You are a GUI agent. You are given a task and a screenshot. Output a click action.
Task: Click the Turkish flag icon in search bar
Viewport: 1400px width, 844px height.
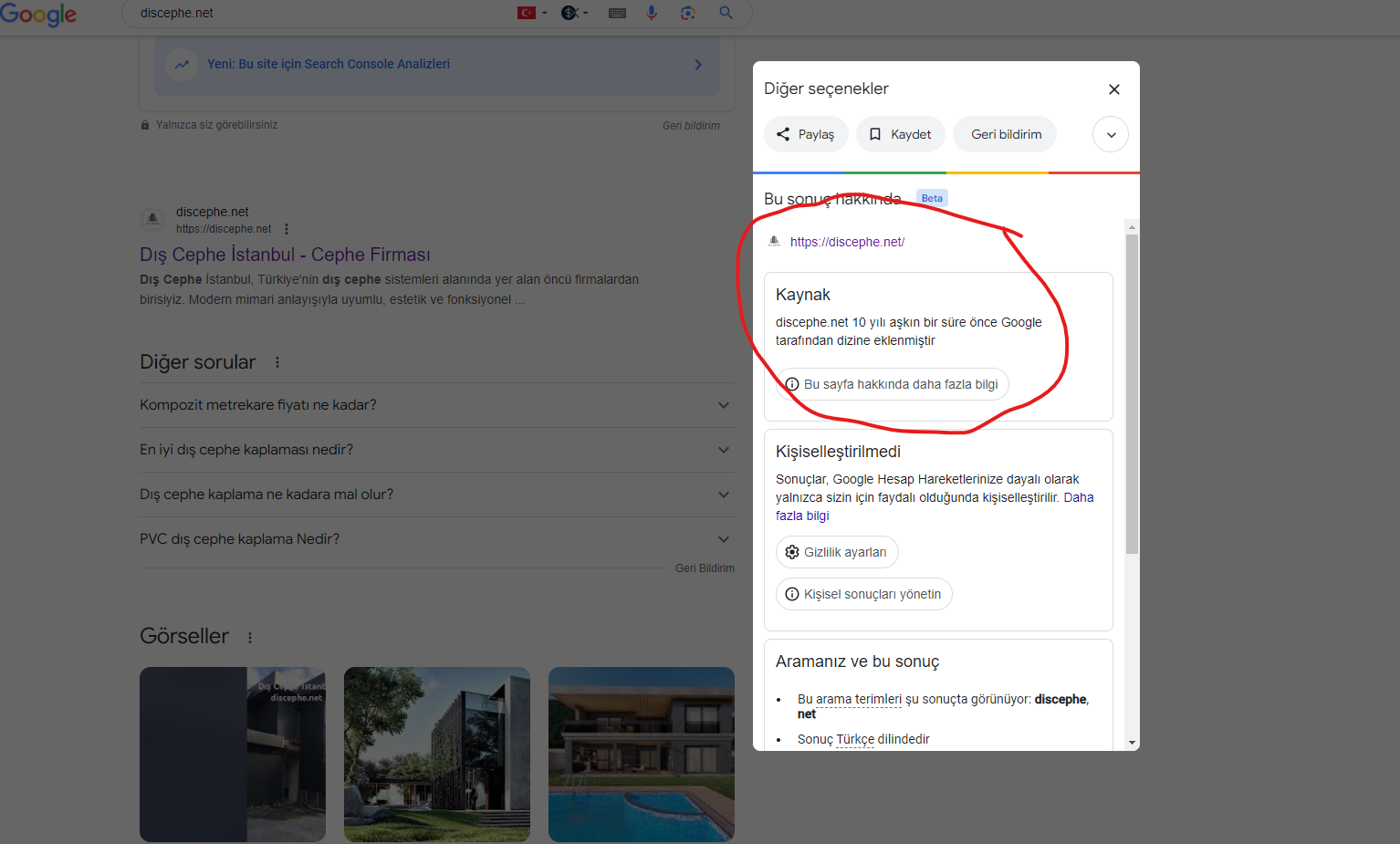(527, 13)
